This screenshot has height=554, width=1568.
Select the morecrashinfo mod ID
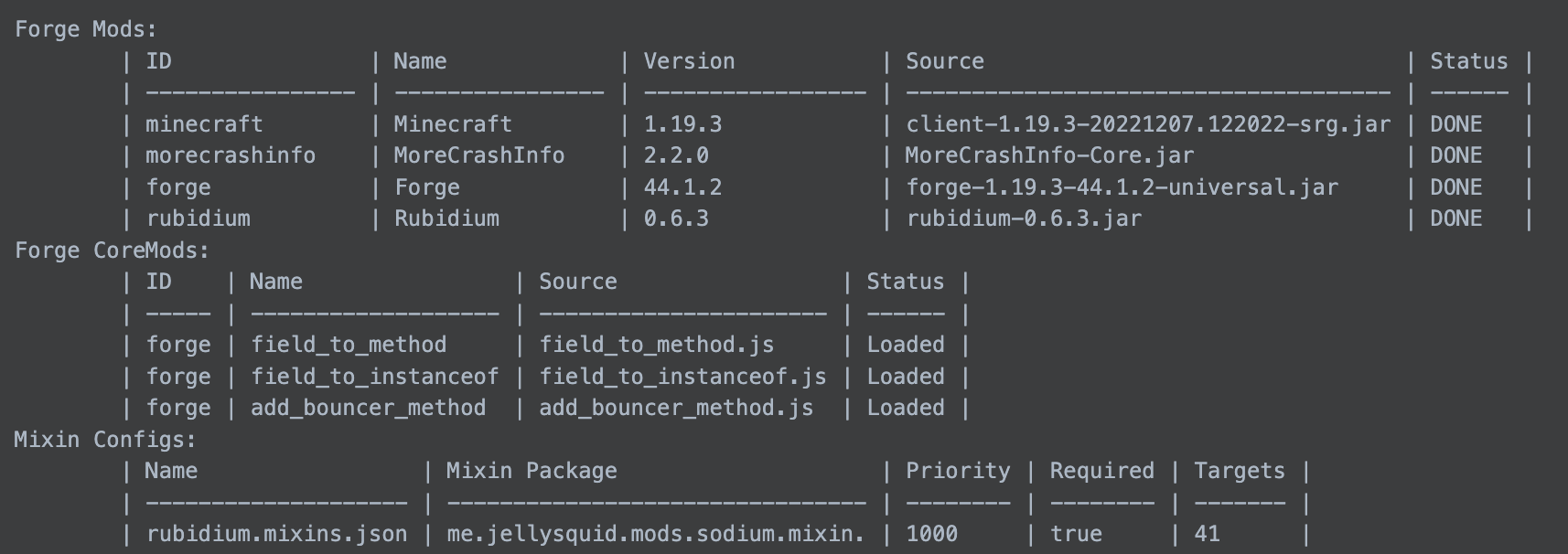point(231,155)
